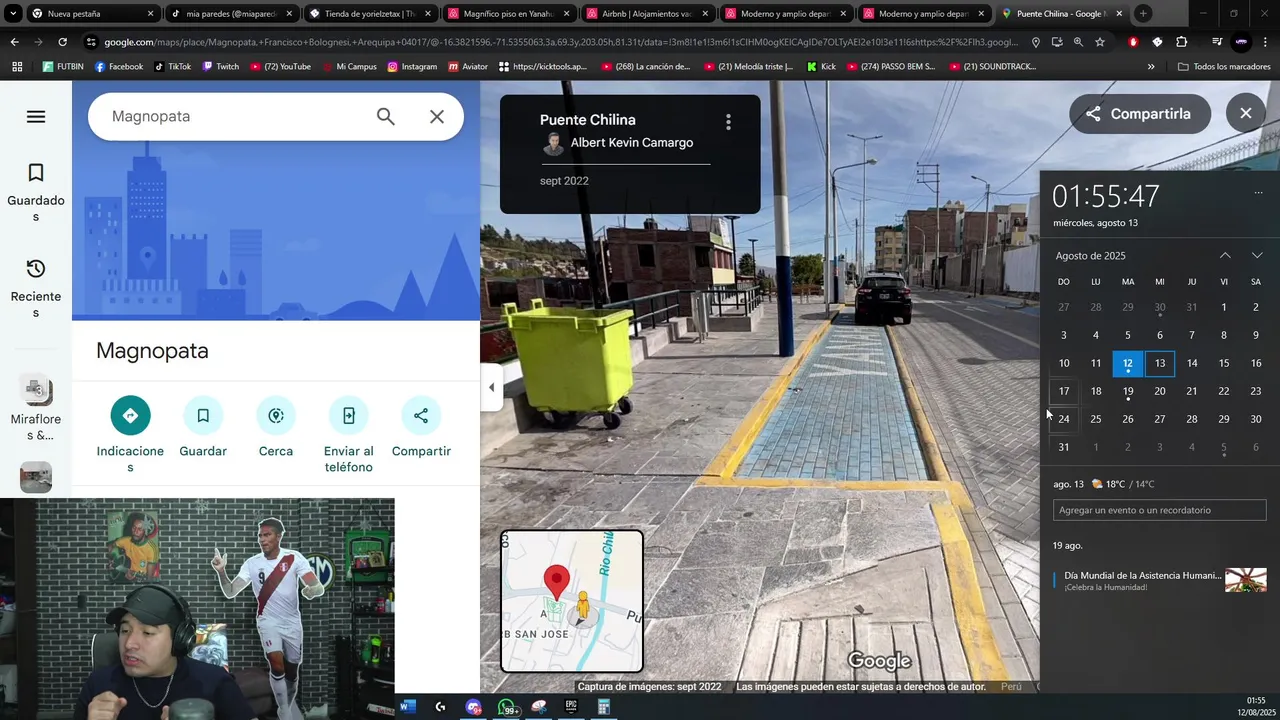The width and height of the screenshot is (1280, 720).
Task: Click the Compartir share icon in panel
Action: click(x=421, y=415)
